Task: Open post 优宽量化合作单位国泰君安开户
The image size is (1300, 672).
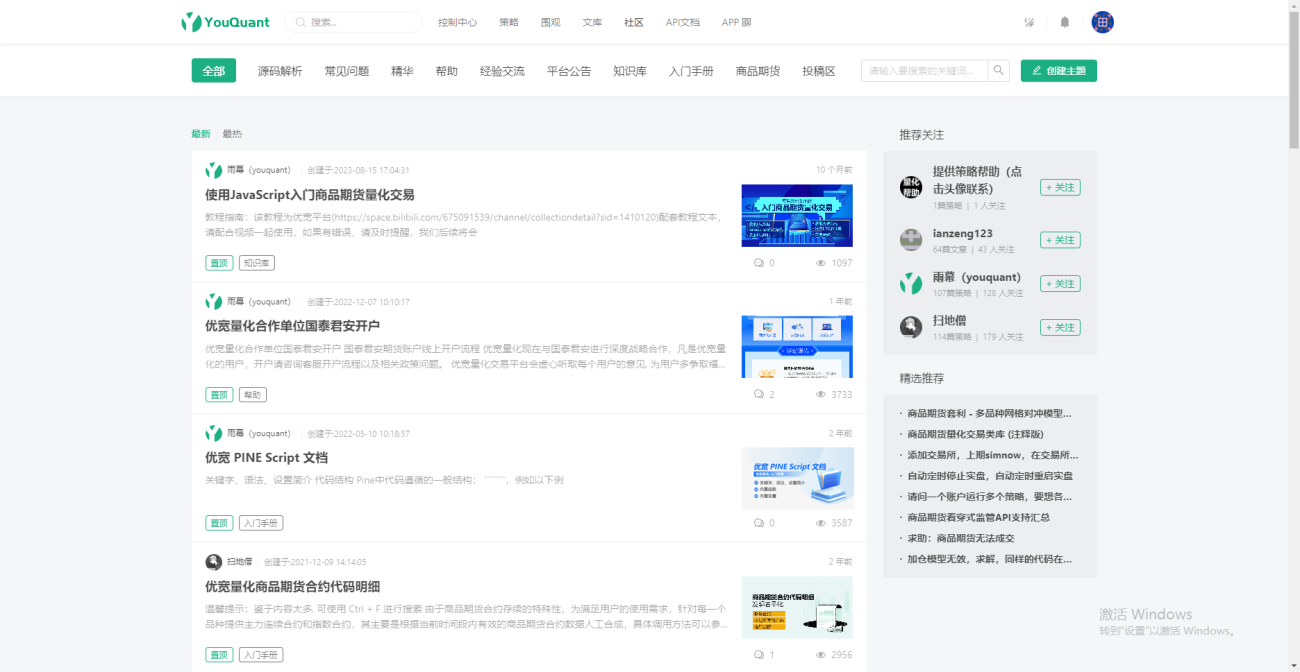Action: 292,326
